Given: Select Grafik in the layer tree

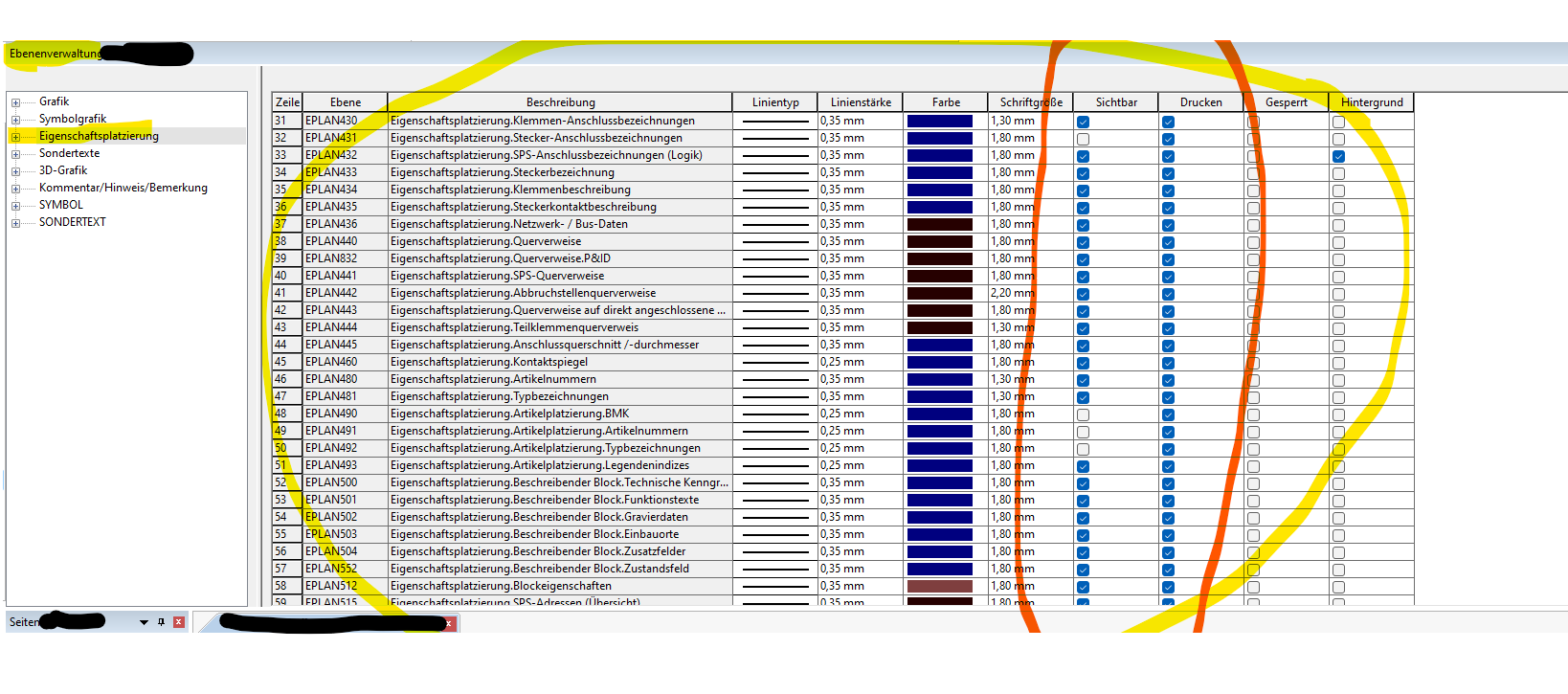Looking at the screenshot, I should (x=54, y=101).
